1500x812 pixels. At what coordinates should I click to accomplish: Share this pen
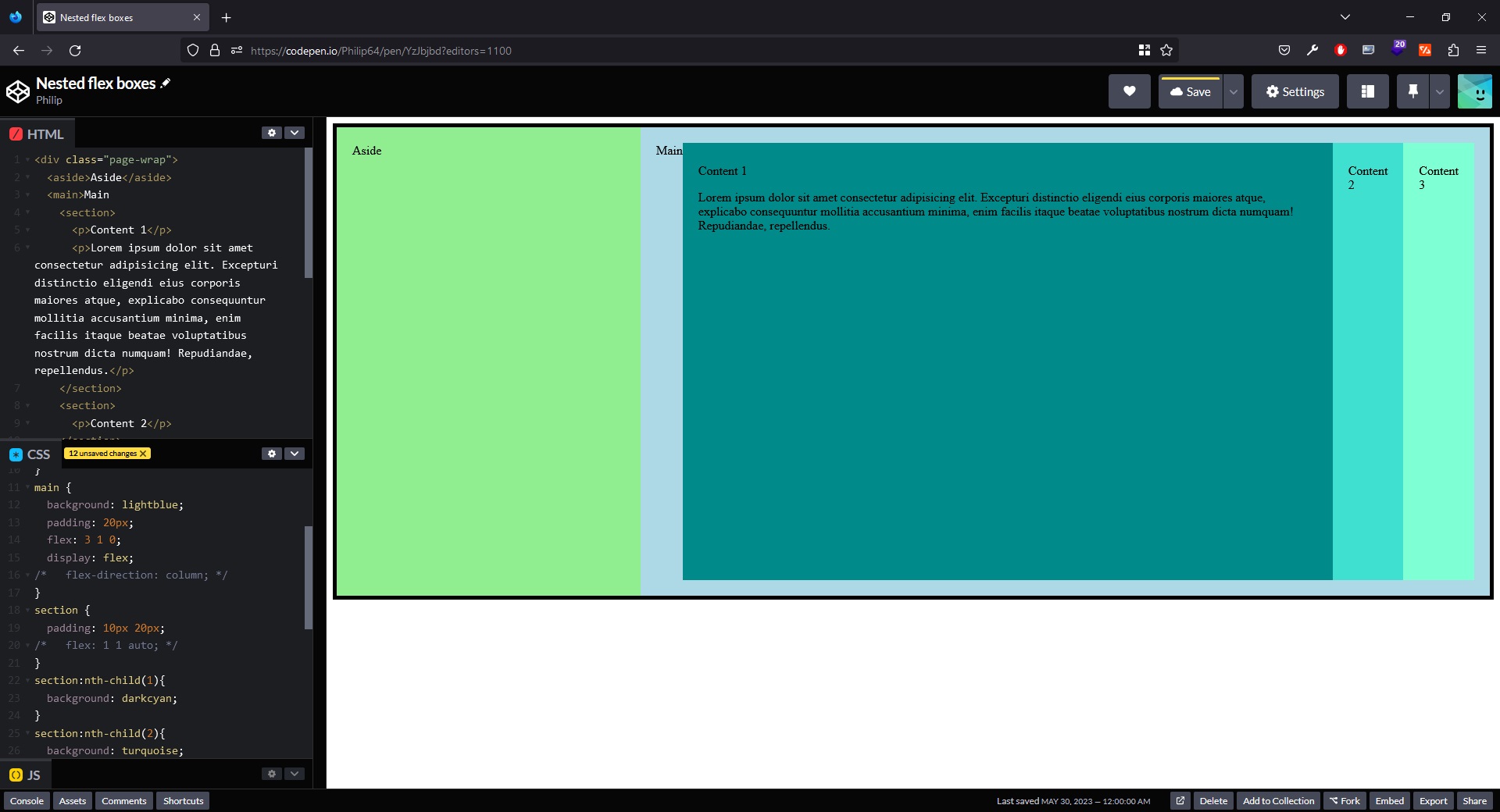click(x=1474, y=801)
